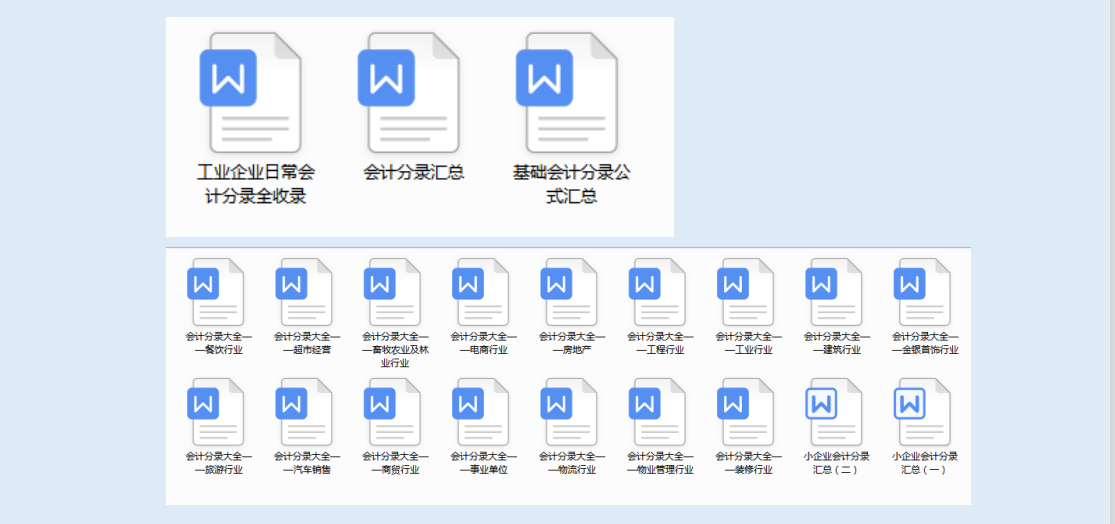
Task: Click the 物流行业 document icon
Action: click(569, 412)
